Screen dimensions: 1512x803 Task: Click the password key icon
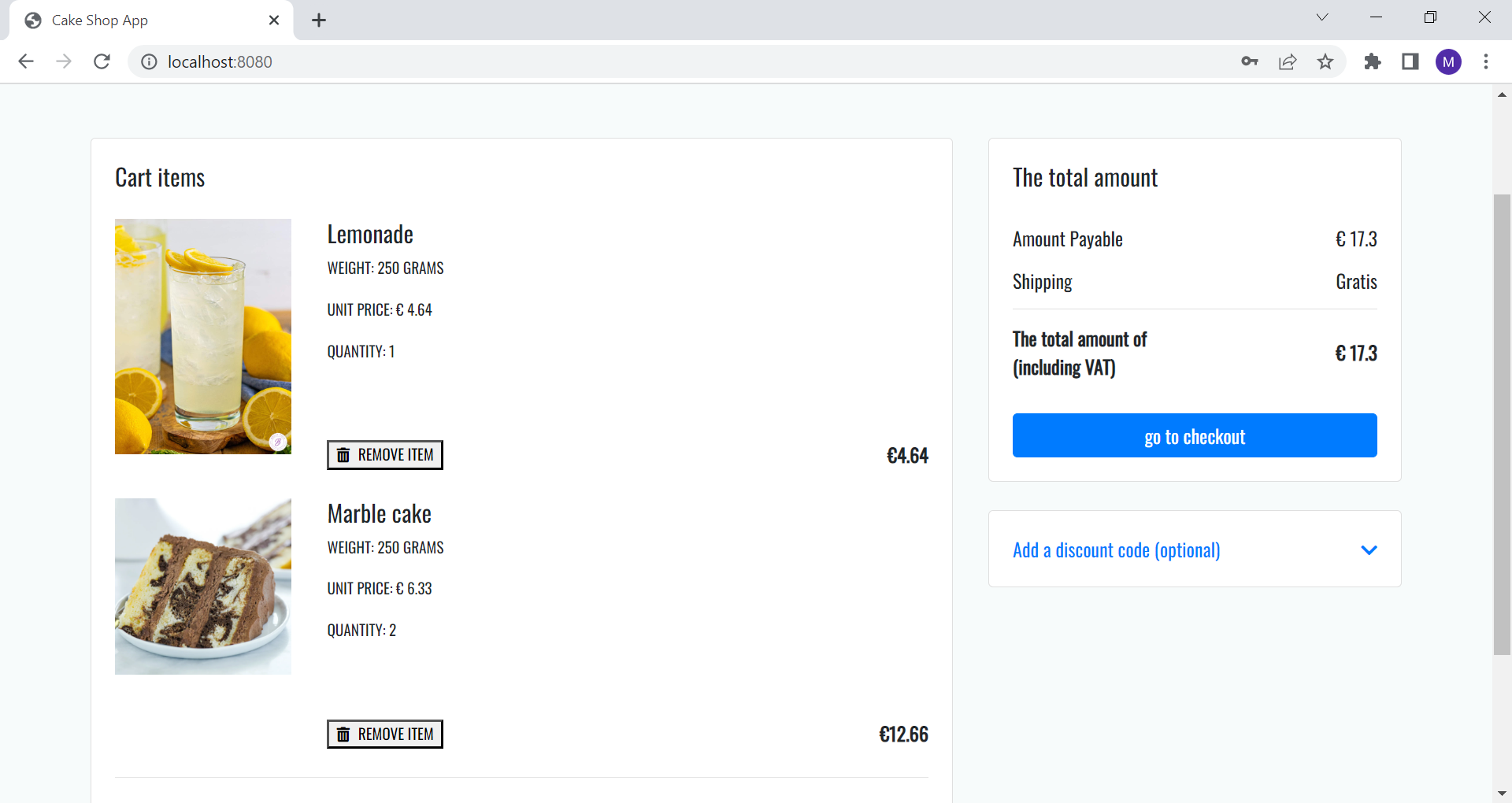tap(1250, 61)
